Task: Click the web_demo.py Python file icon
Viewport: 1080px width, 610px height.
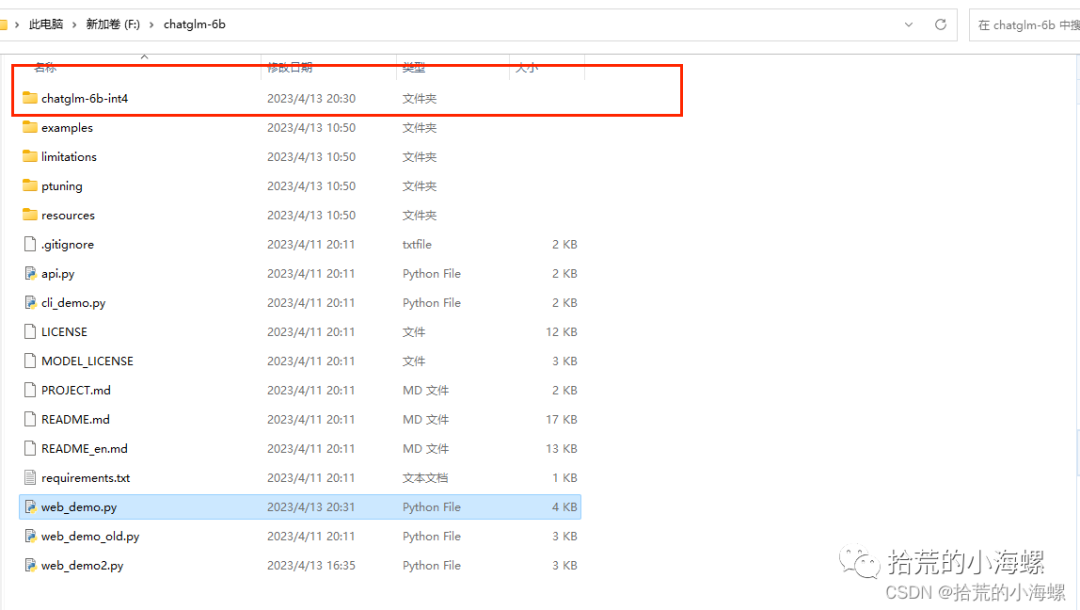Action: pyautogui.click(x=30, y=507)
